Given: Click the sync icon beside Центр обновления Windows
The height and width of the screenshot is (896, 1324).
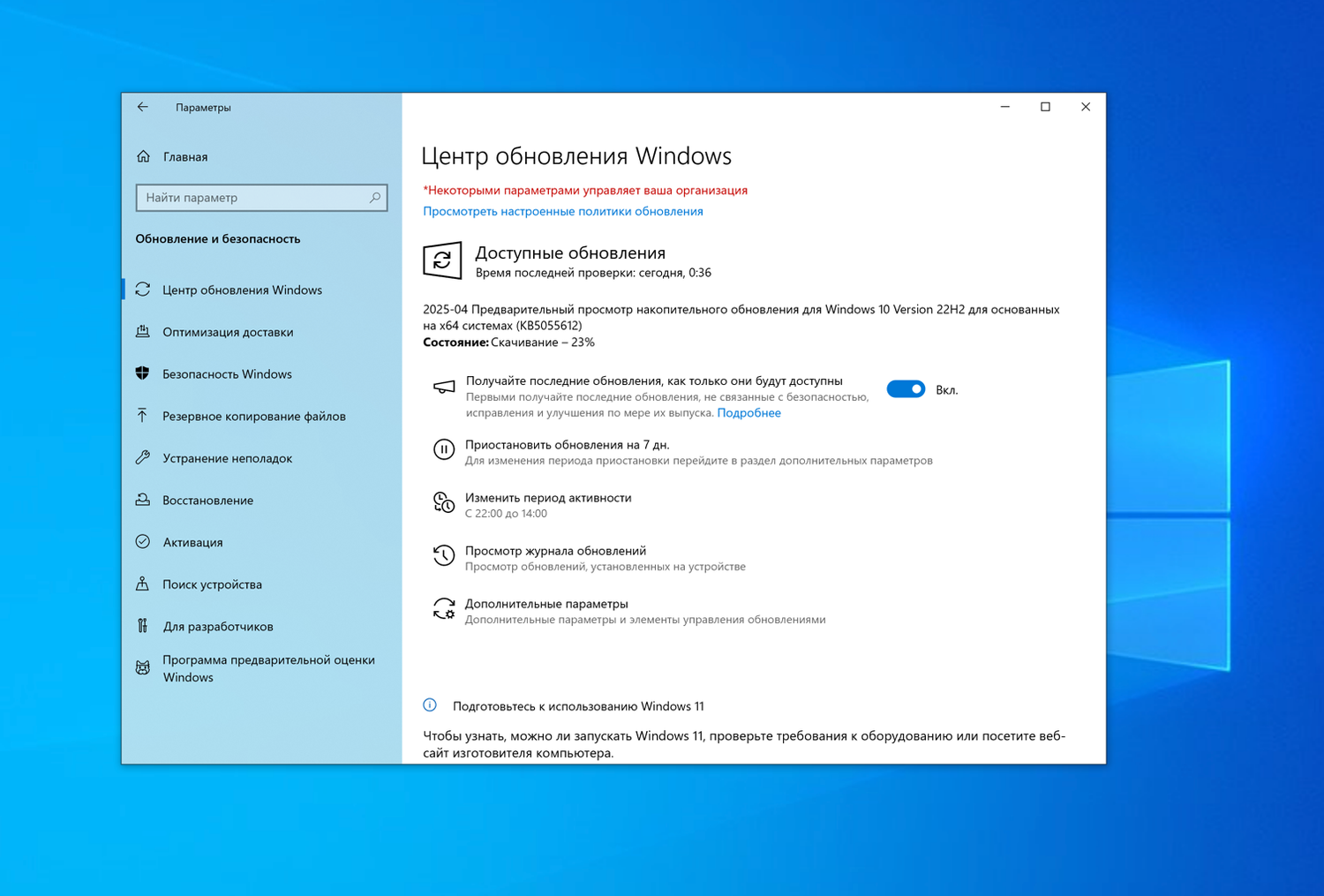Looking at the screenshot, I should click(x=143, y=290).
